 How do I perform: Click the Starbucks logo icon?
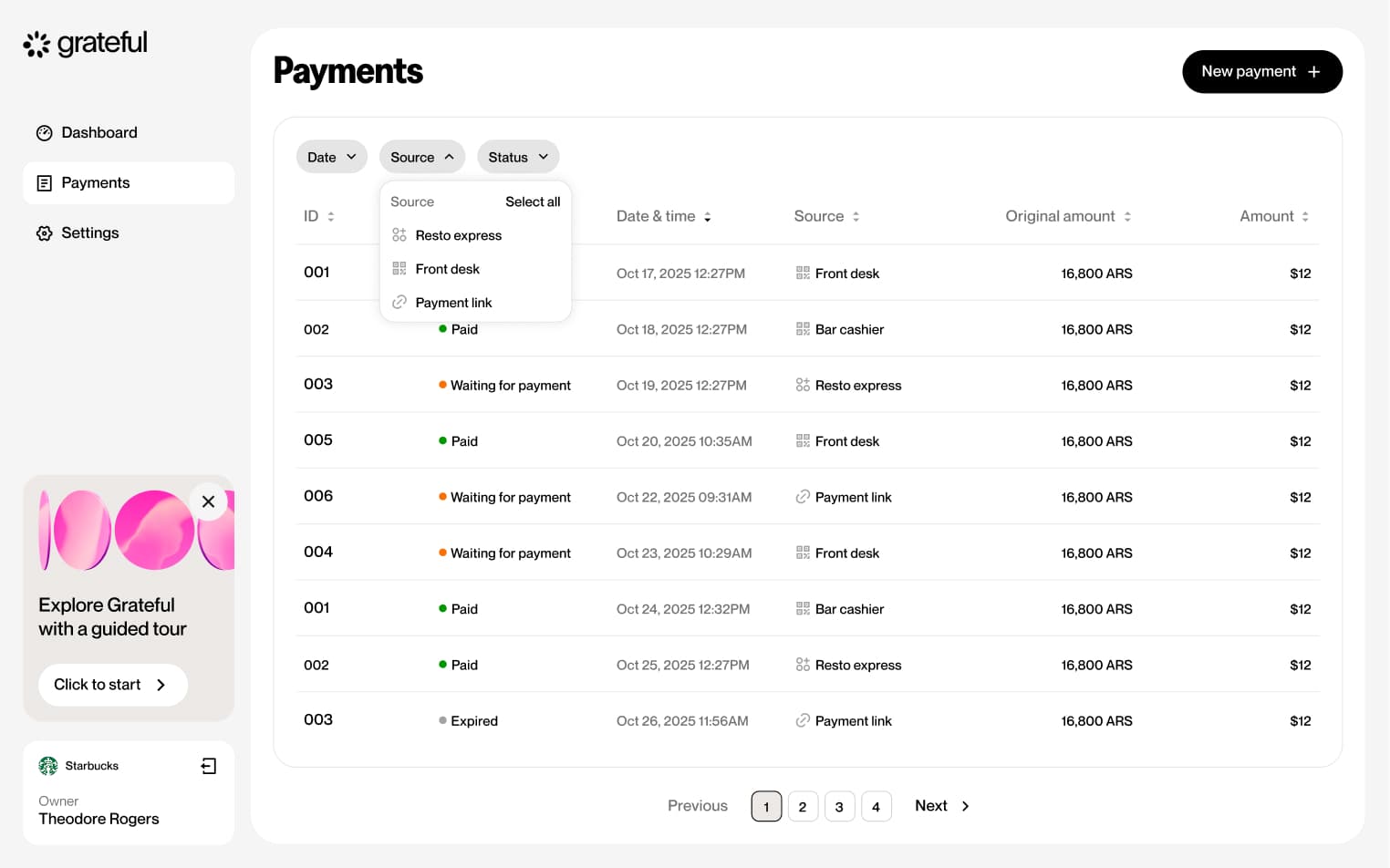click(48, 766)
